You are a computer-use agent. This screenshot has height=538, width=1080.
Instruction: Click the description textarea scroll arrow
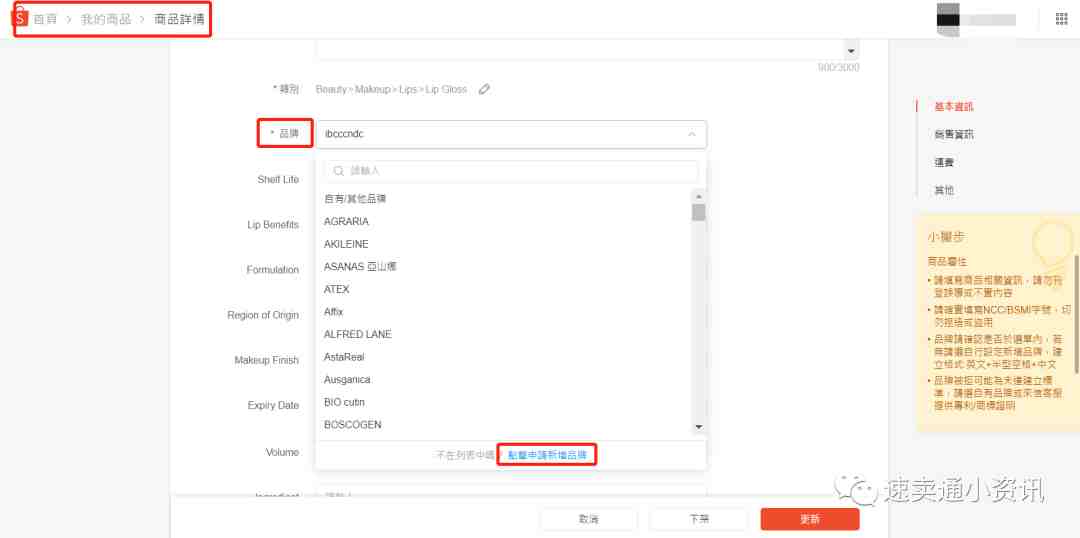(851, 52)
